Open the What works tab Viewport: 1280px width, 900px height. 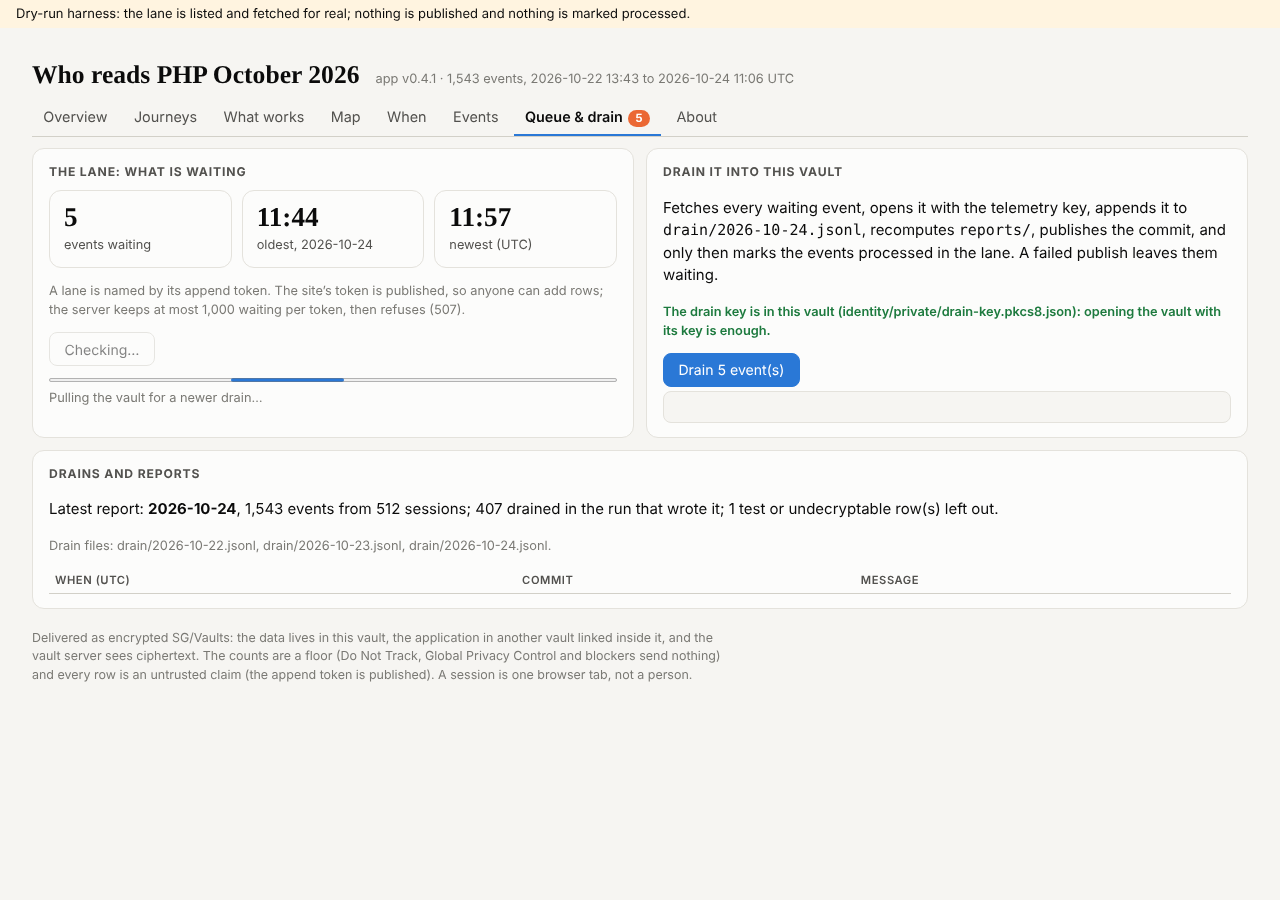pyautogui.click(x=264, y=117)
